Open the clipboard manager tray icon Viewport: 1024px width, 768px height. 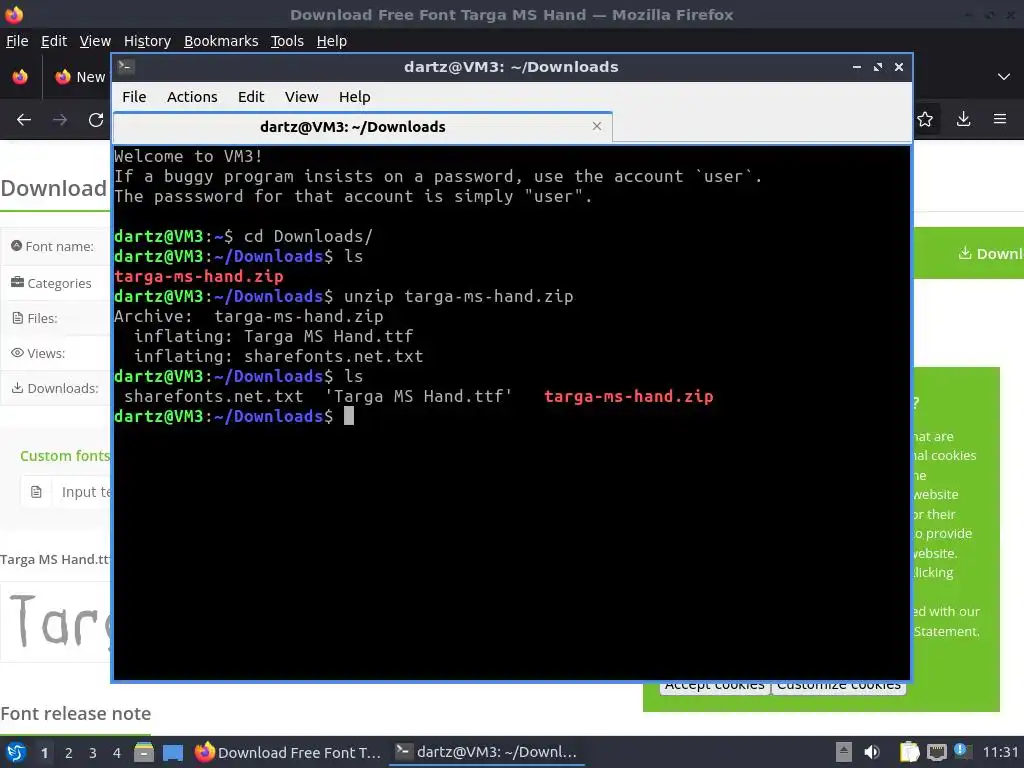tap(909, 752)
